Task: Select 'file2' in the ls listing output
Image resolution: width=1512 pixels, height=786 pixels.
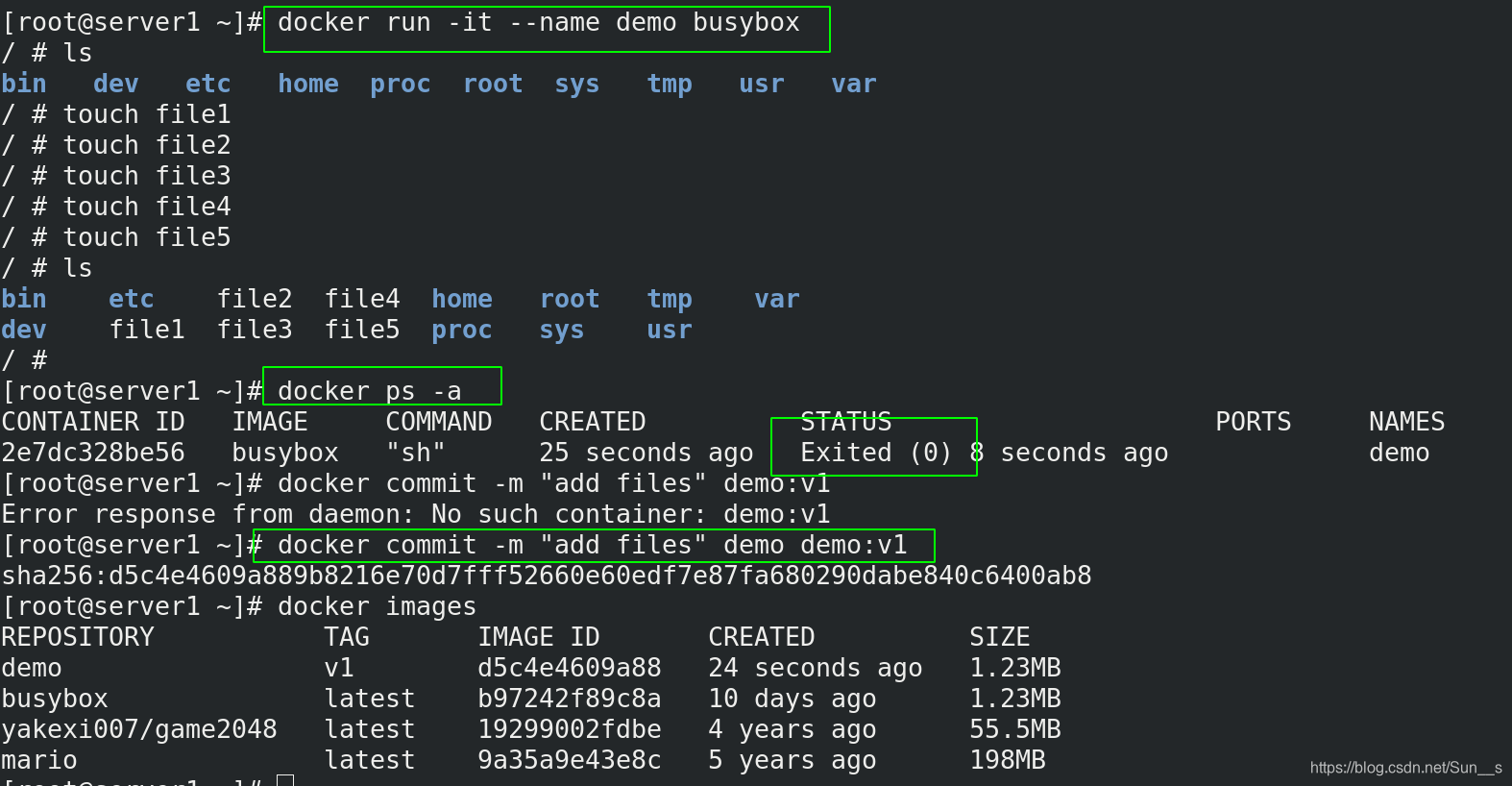Action: (255, 299)
